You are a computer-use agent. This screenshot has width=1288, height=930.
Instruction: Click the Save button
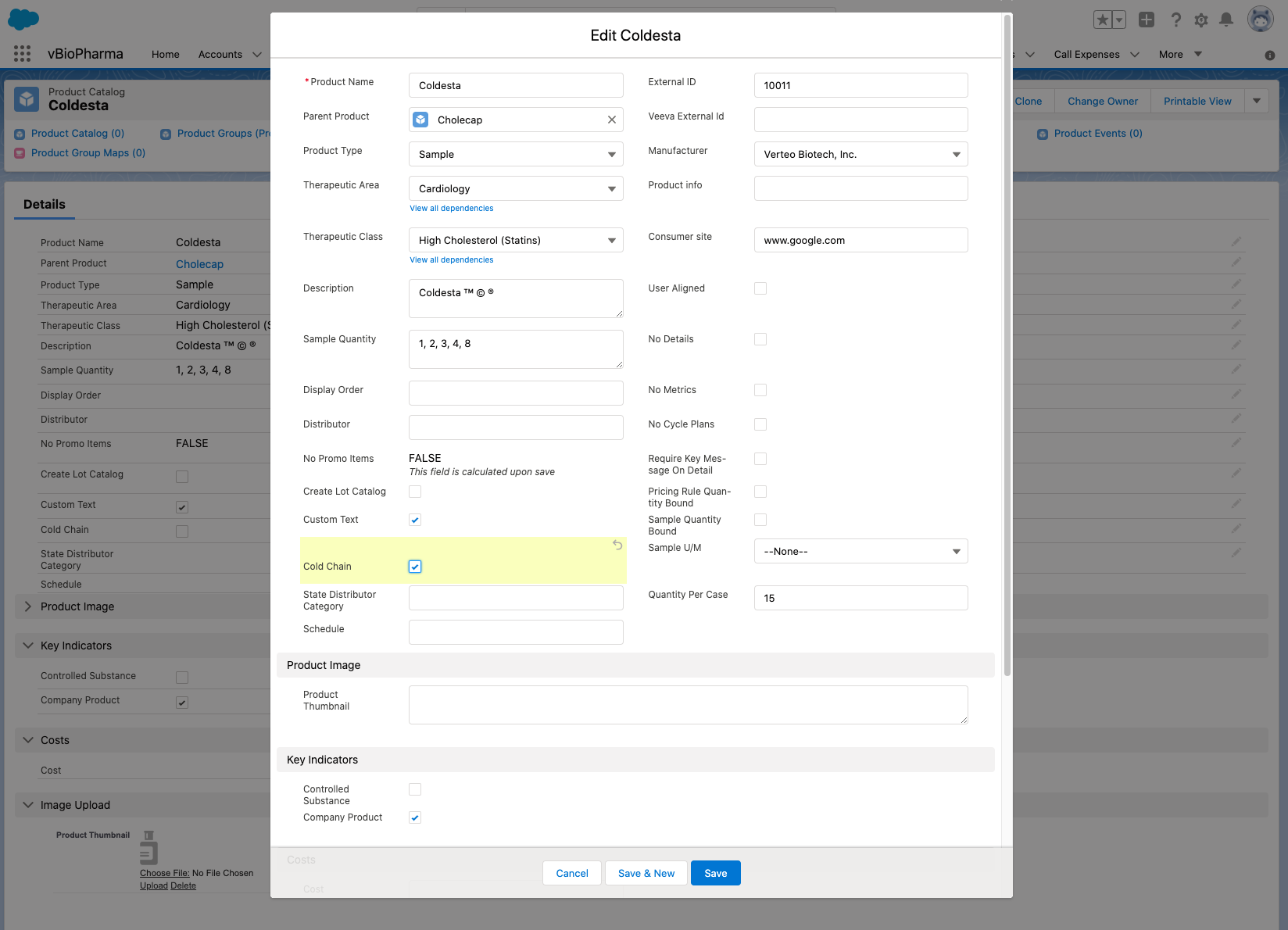click(x=715, y=873)
